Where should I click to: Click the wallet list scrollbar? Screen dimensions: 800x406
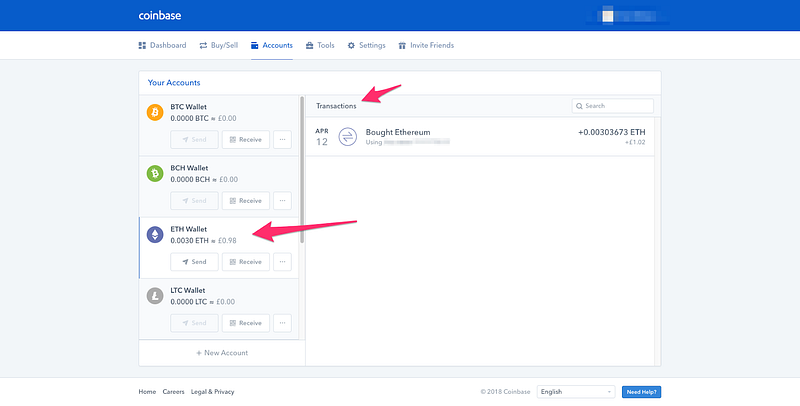(x=302, y=169)
